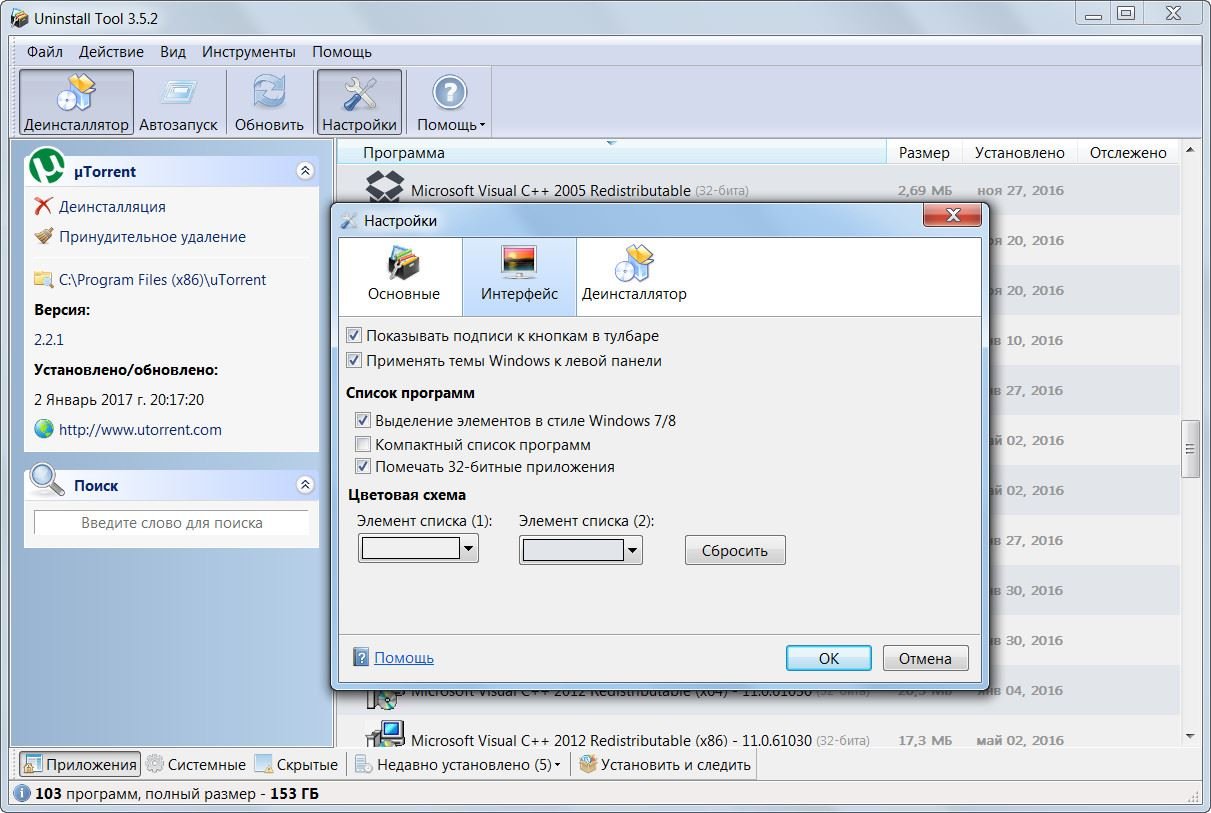Open the http://www.utorrent.com link
The image size is (1211, 813).
coord(140,429)
